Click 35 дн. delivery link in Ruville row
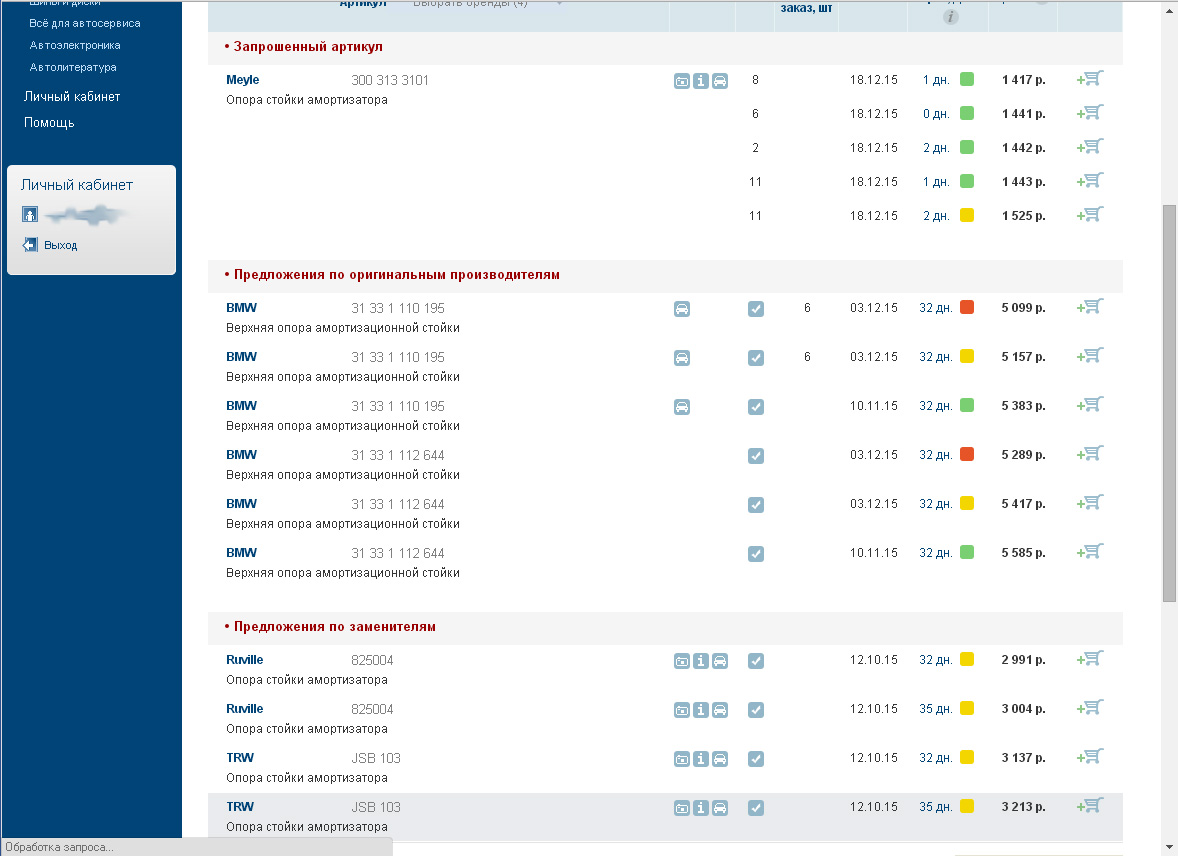This screenshot has width=1178, height=856. [936, 709]
